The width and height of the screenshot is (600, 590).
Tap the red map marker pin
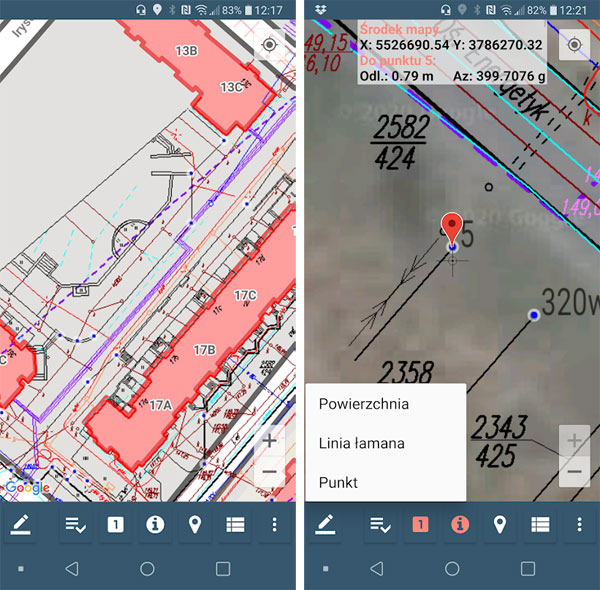[452, 230]
